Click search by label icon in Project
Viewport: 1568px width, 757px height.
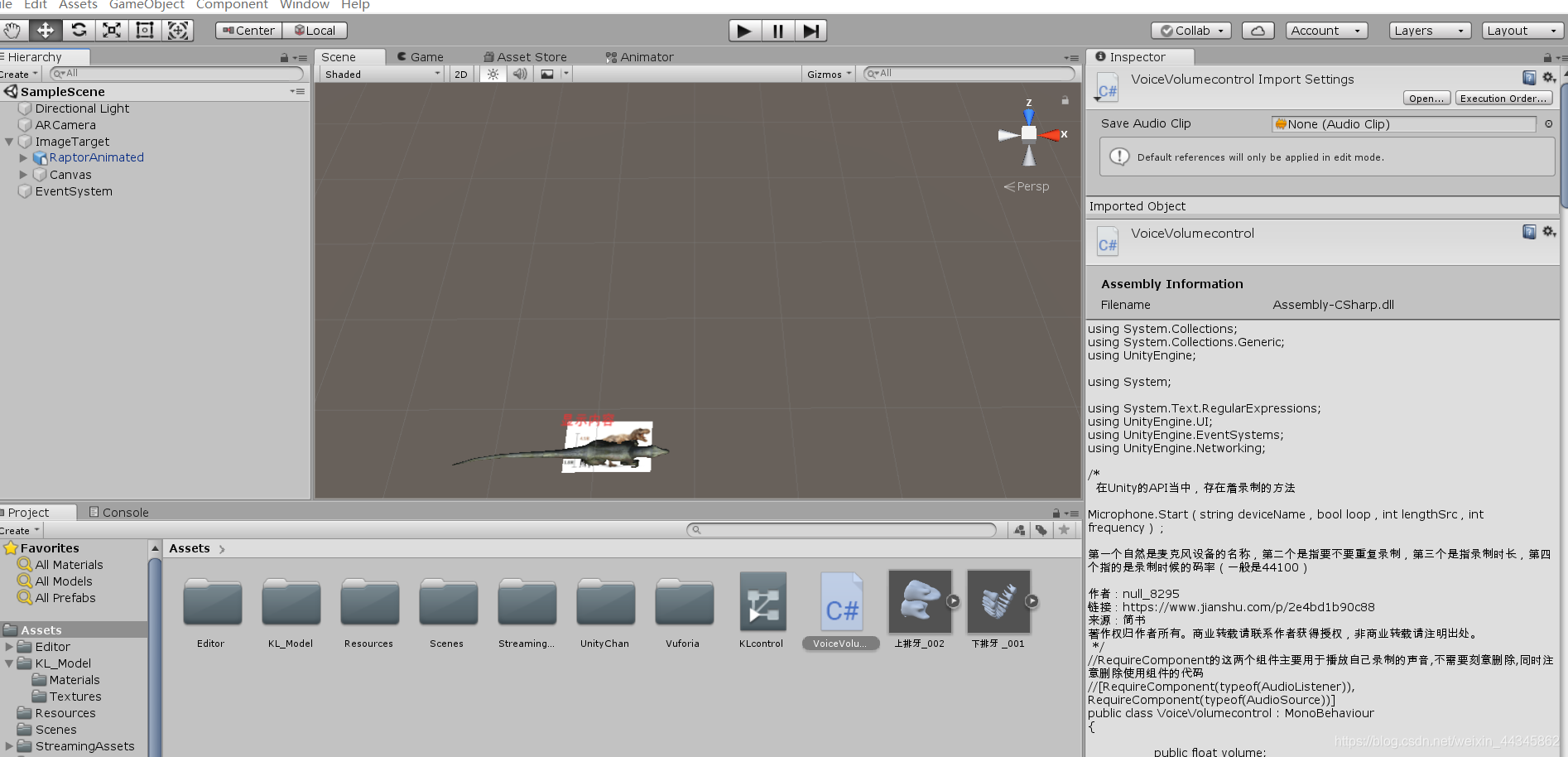tap(1041, 530)
